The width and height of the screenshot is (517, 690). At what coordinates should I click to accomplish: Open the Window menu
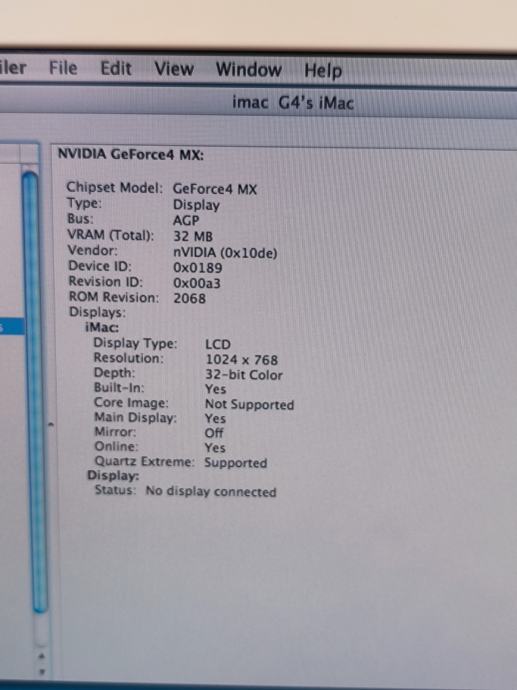pyautogui.click(x=249, y=70)
